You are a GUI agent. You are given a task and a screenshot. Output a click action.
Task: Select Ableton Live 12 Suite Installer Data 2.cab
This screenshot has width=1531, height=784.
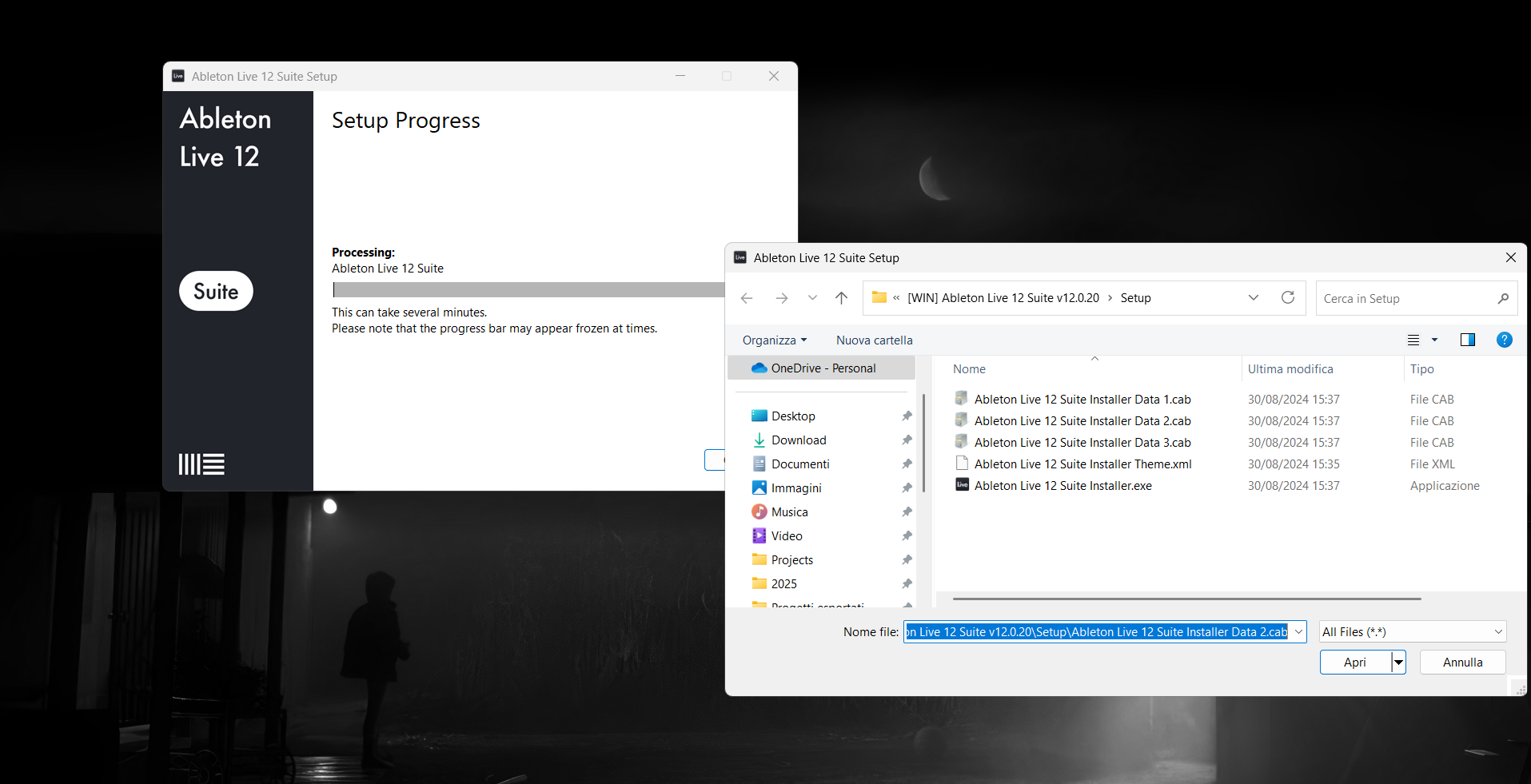click(1082, 420)
